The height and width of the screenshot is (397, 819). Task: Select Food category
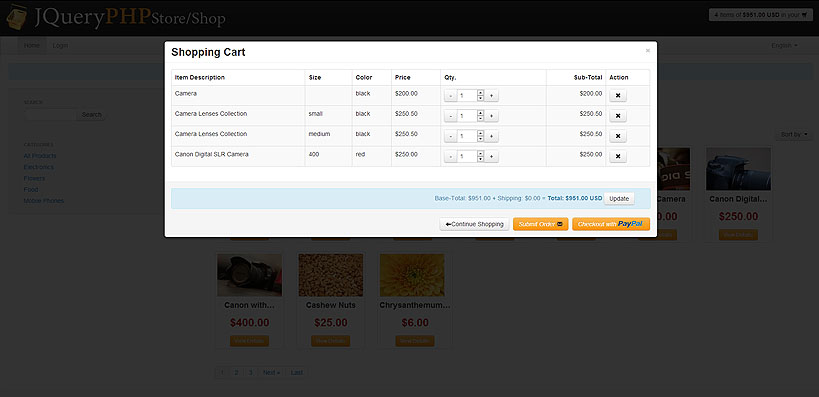coord(31,190)
